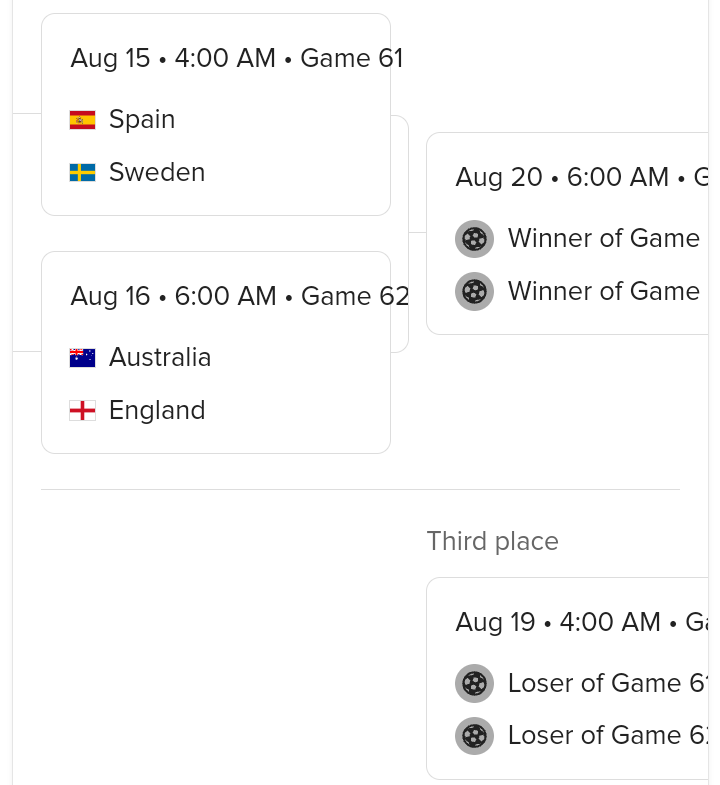The width and height of the screenshot is (720, 785).
Task: Click the Sweden flag icon
Action: 82,173
